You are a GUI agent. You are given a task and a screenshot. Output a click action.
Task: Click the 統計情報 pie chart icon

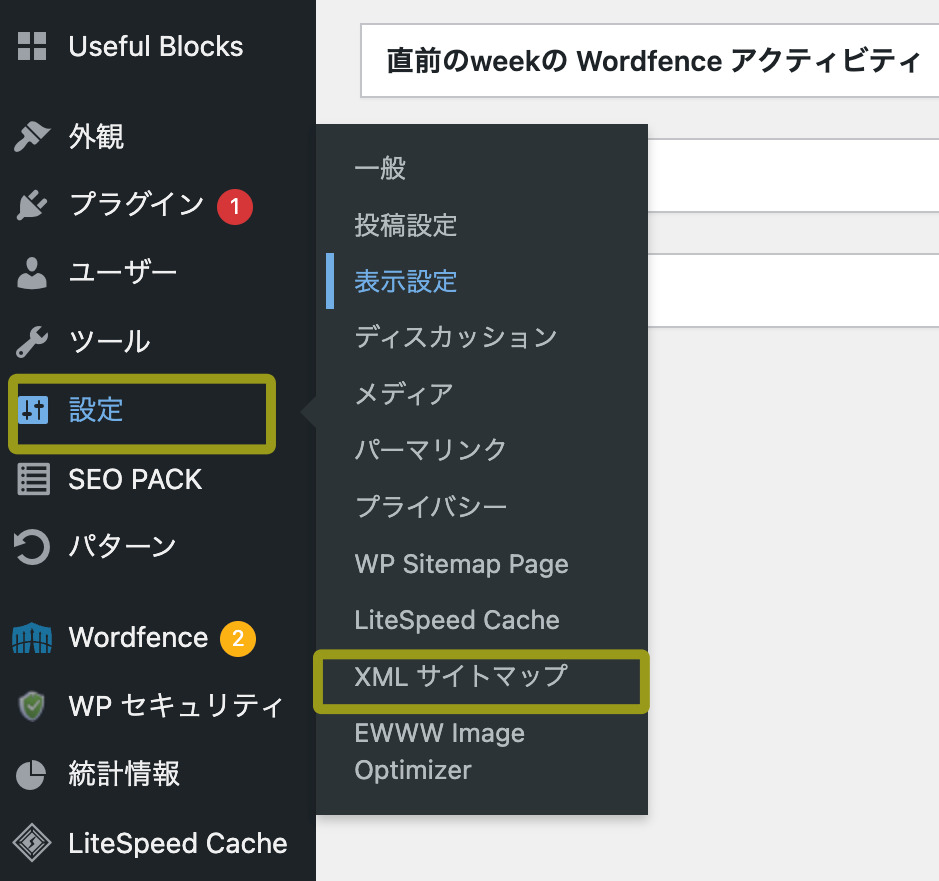(x=31, y=773)
